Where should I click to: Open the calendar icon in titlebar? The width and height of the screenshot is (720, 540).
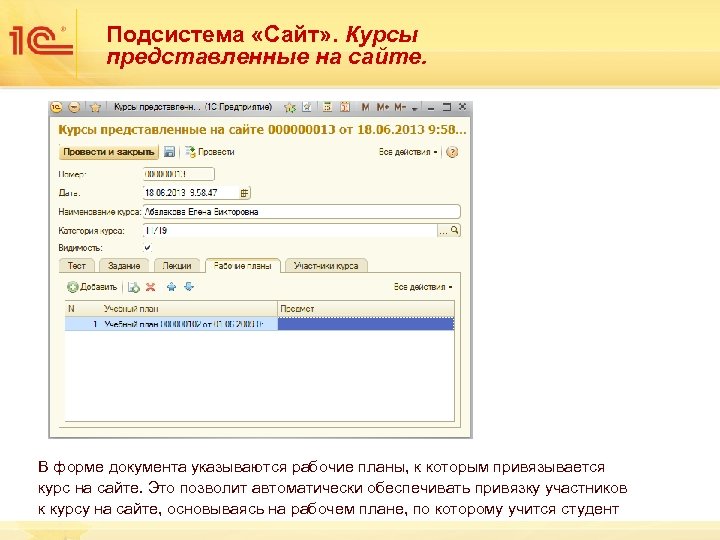[x=345, y=107]
